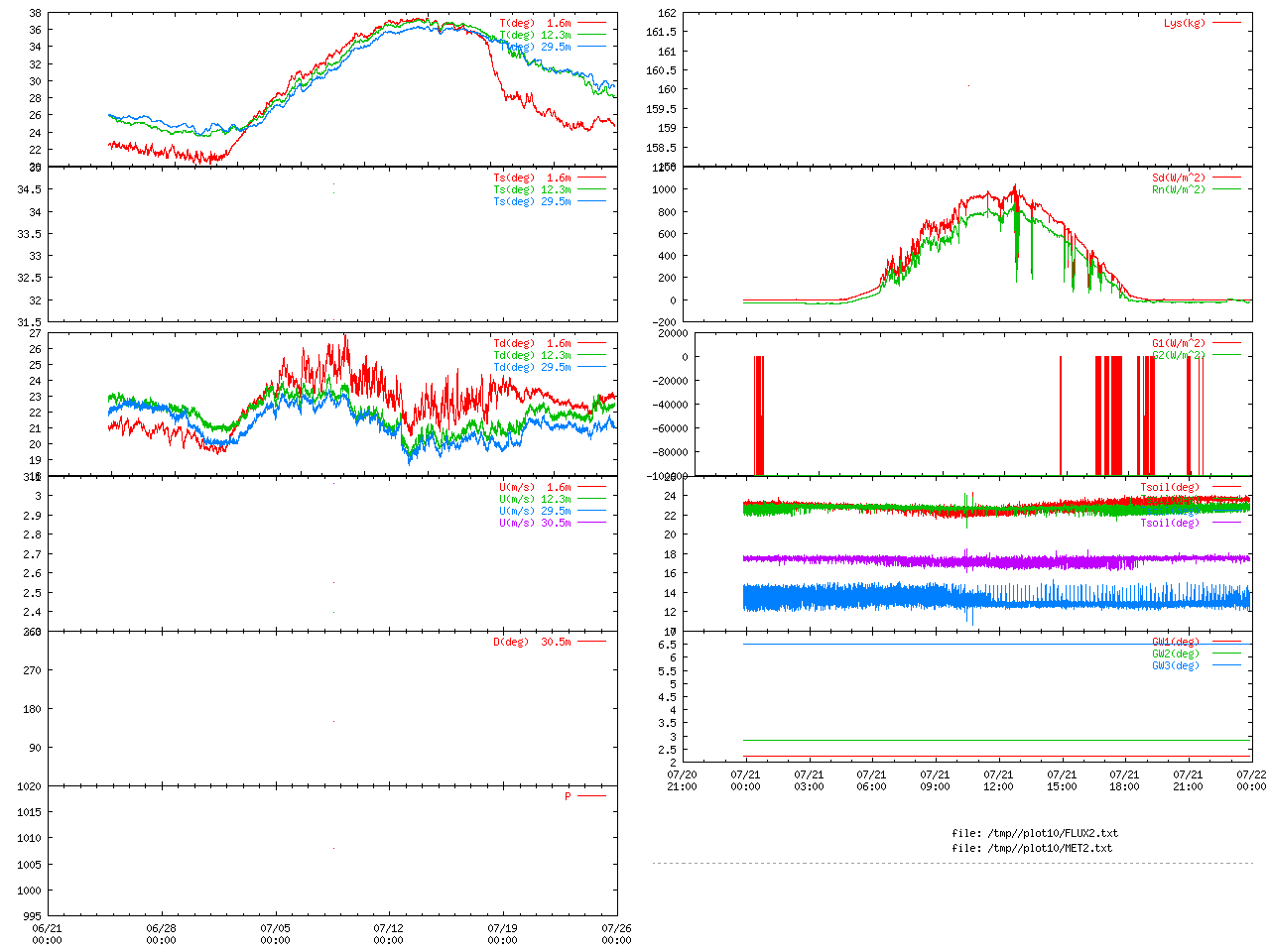Image resolution: width=1270 pixels, height=952 pixels.
Task: Open the /tmp//plot10/FLUX2.txt file text
Action: (1034, 833)
